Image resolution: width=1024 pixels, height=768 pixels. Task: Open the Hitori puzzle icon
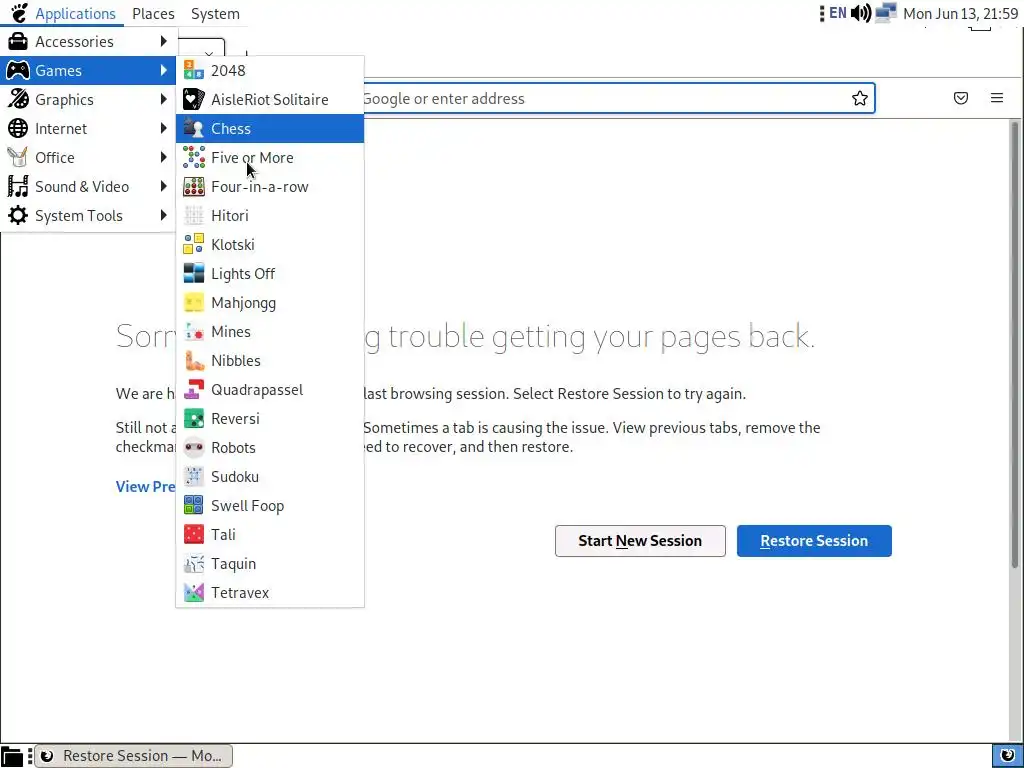point(193,216)
